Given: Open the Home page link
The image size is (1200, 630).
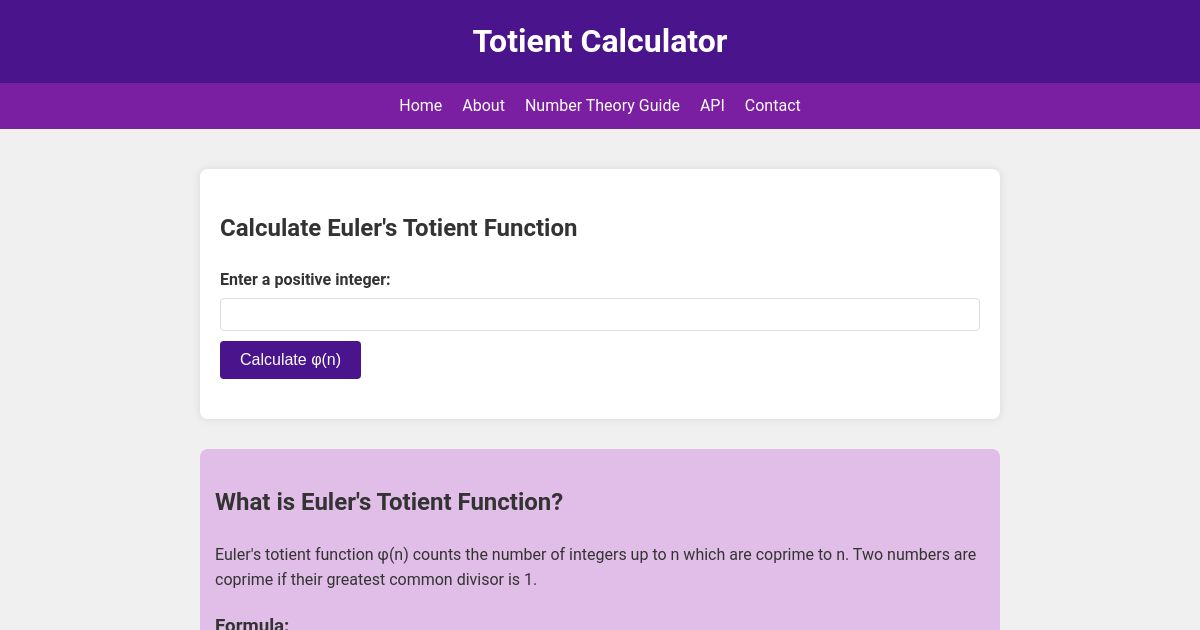Looking at the screenshot, I should coord(420,105).
